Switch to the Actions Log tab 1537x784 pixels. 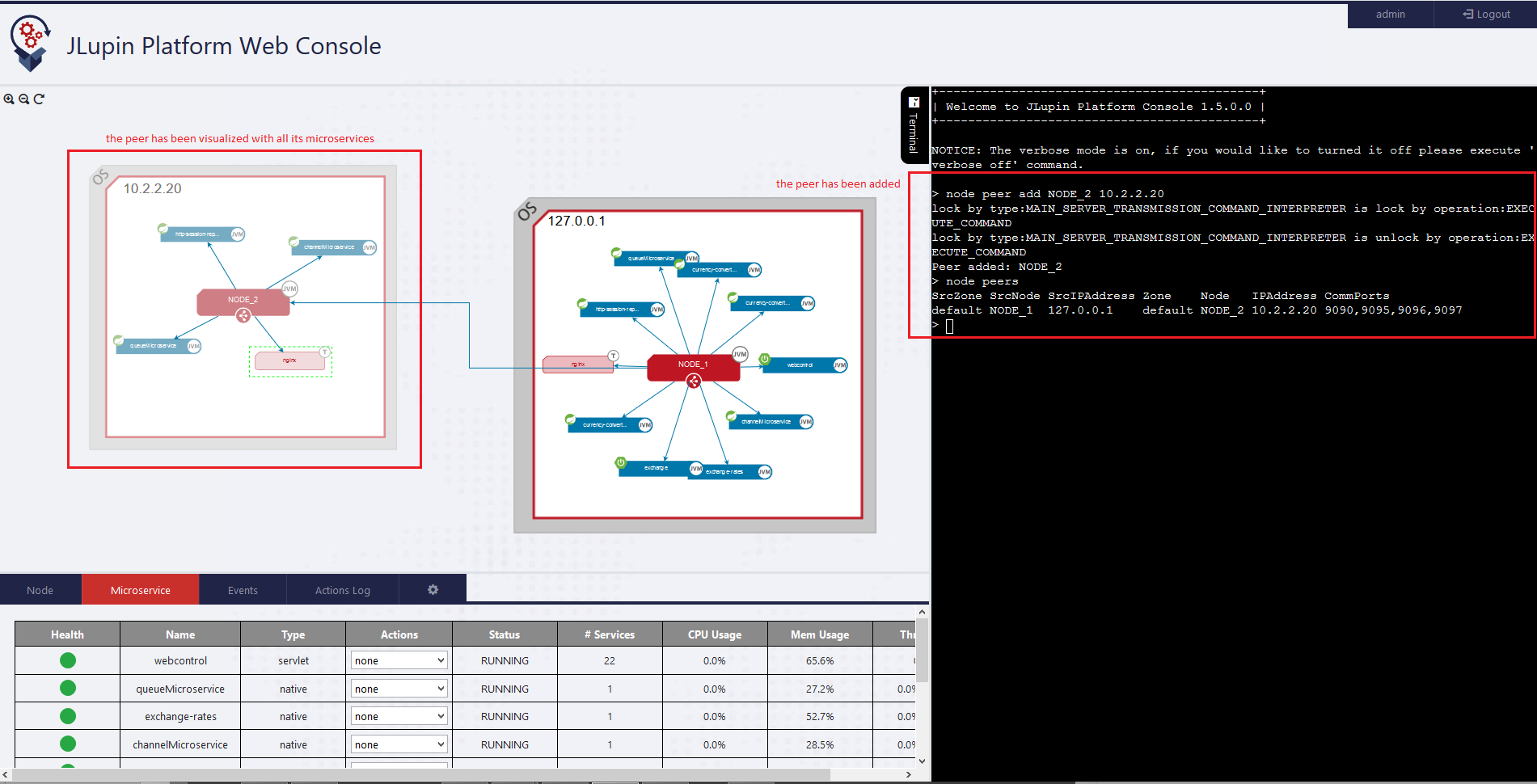click(343, 590)
